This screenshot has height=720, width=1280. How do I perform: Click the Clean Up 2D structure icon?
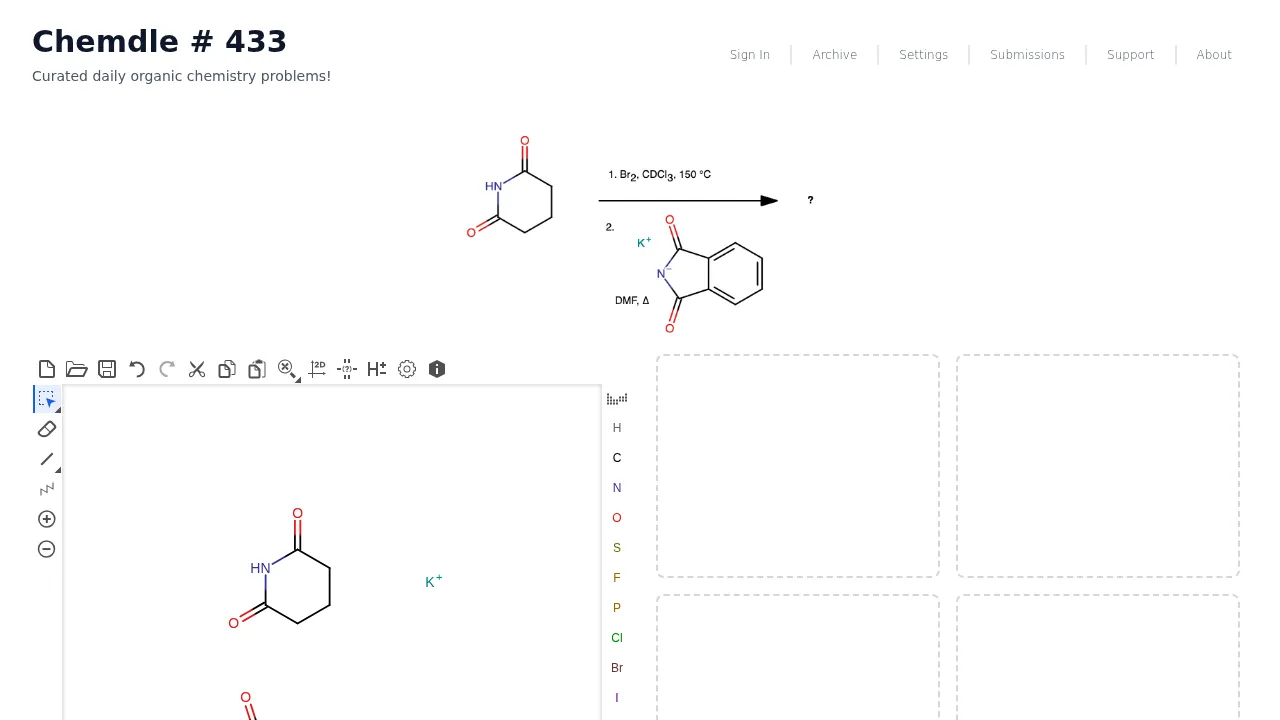coord(317,369)
